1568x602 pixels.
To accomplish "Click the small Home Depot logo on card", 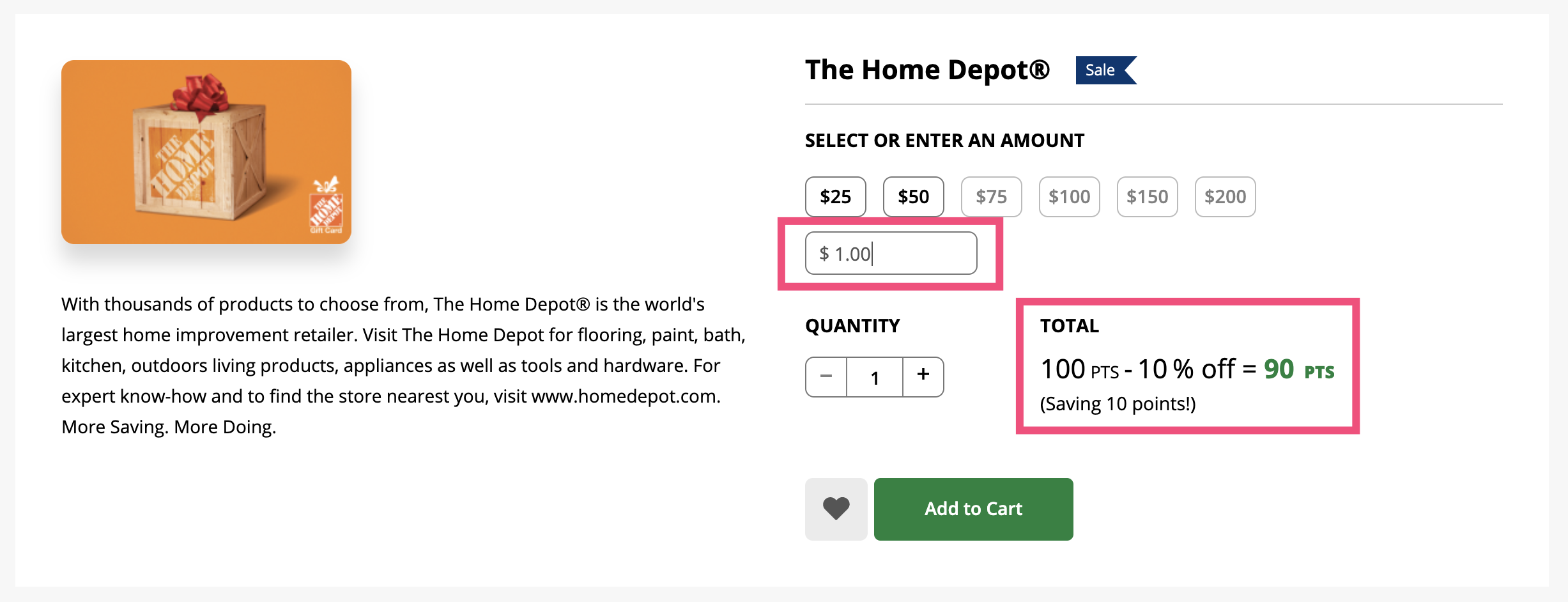I will tap(326, 208).
